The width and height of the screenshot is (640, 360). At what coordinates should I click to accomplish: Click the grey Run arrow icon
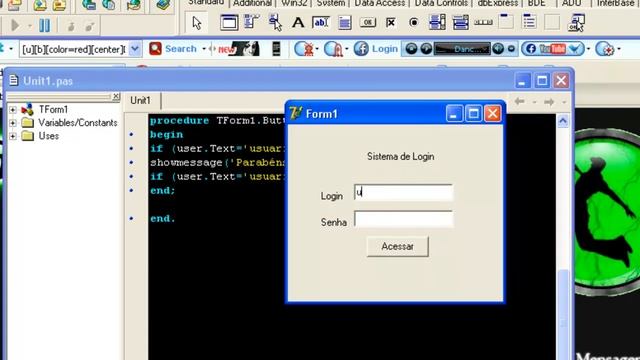tap(15, 26)
